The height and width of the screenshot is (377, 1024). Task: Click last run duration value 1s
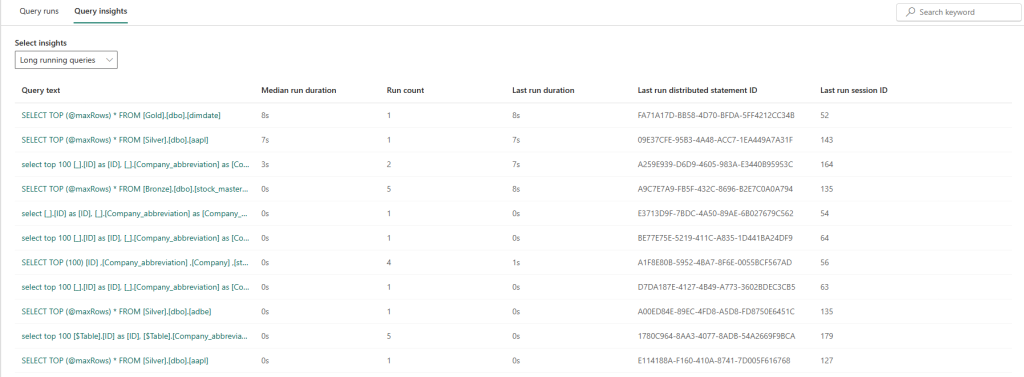click(516, 263)
